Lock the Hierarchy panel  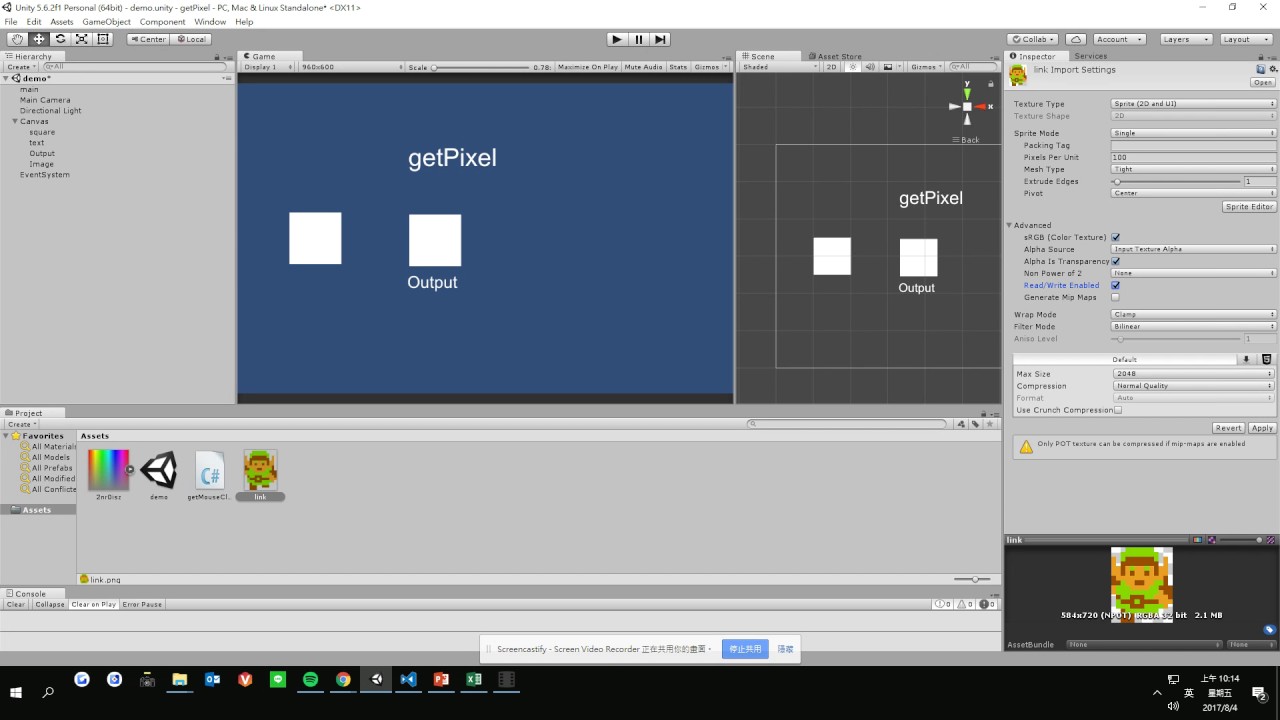pyautogui.click(x=218, y=57)
